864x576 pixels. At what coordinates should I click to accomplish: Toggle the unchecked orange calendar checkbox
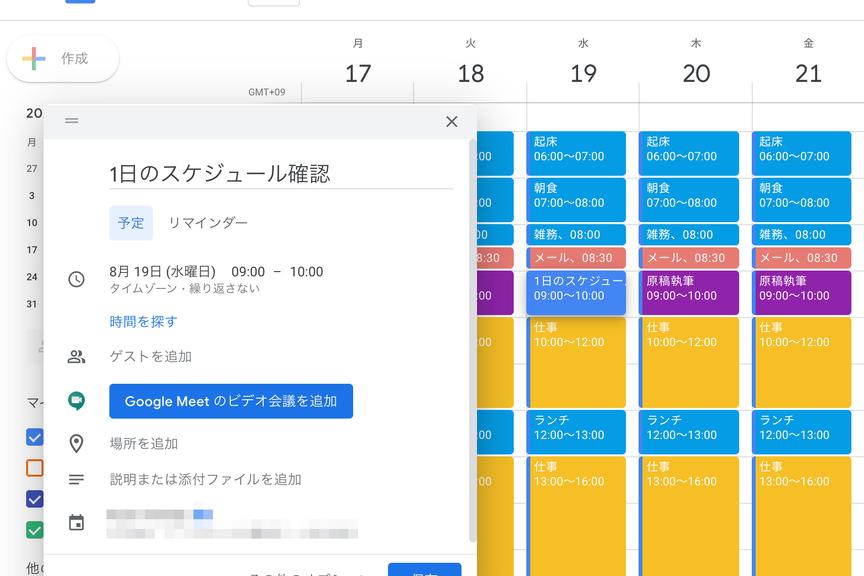click(x=35, y=468)
